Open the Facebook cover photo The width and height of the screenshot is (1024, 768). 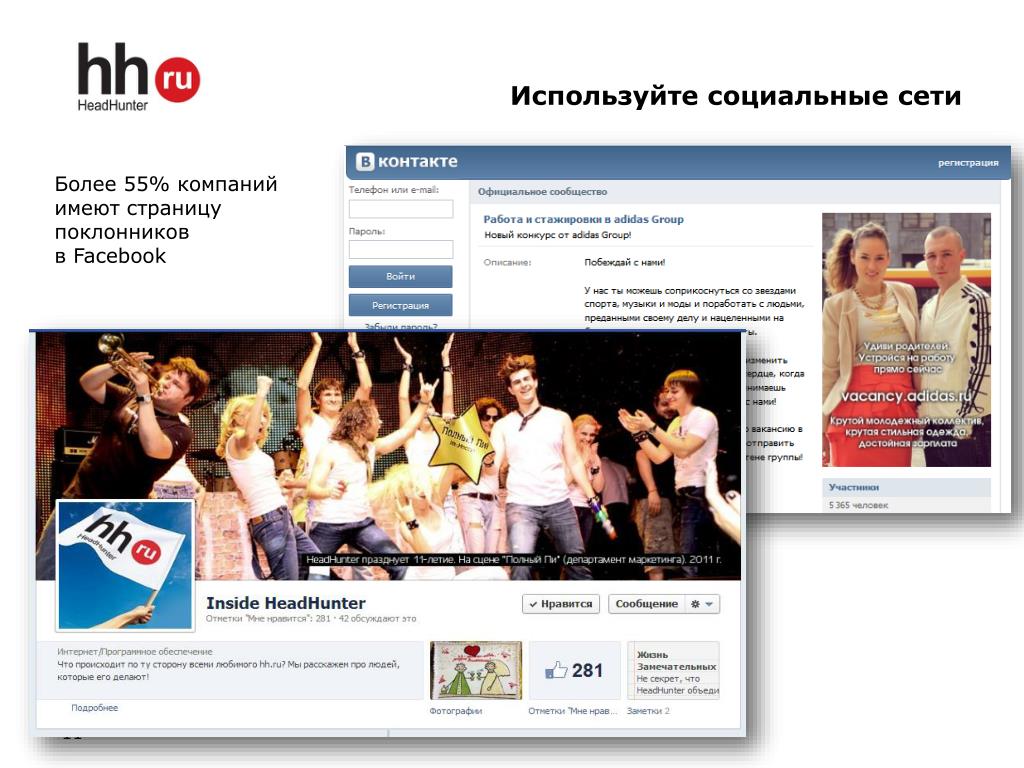pos(388,455)
